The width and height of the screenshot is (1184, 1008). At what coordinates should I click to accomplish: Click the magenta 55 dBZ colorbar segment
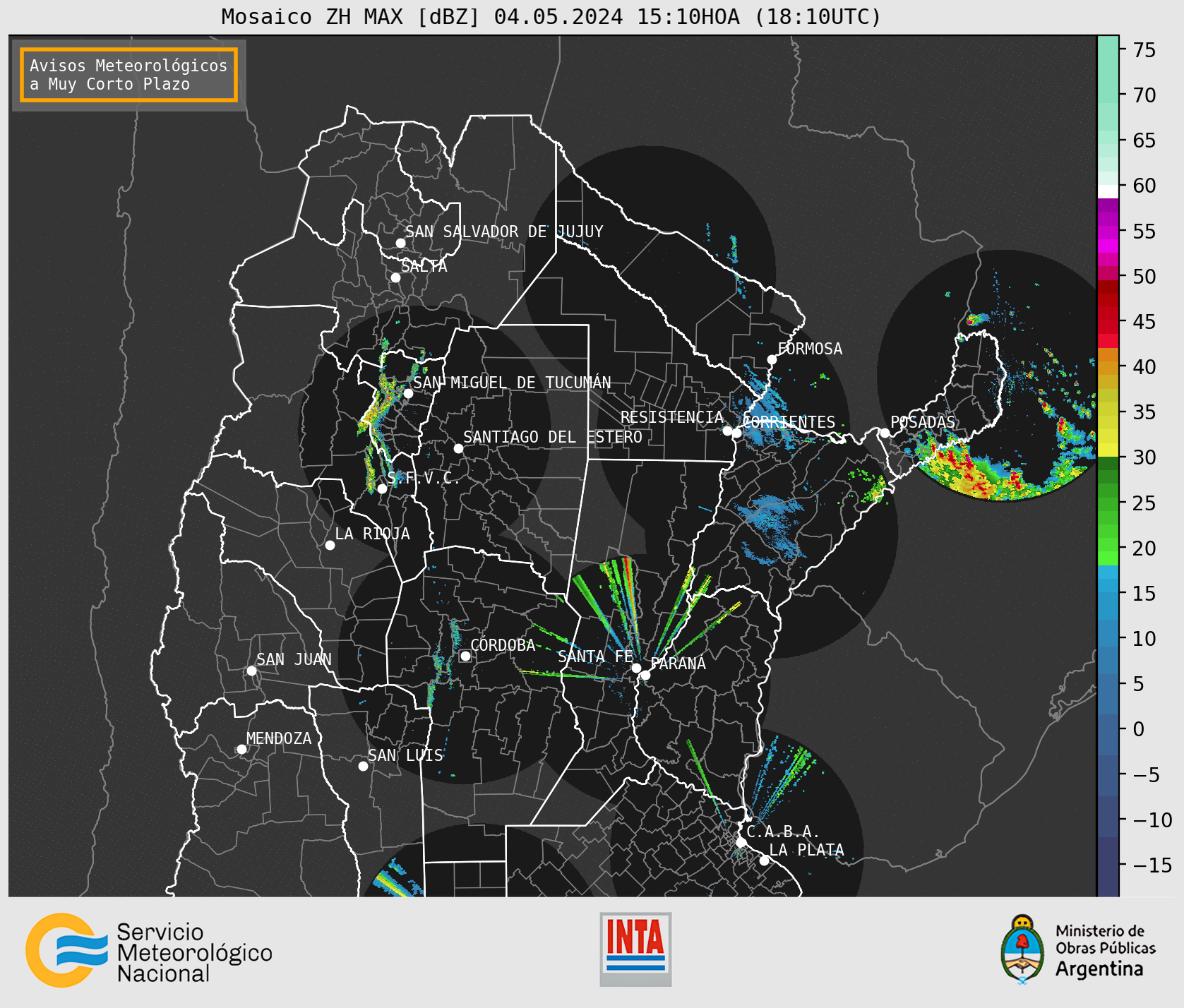1108,232
